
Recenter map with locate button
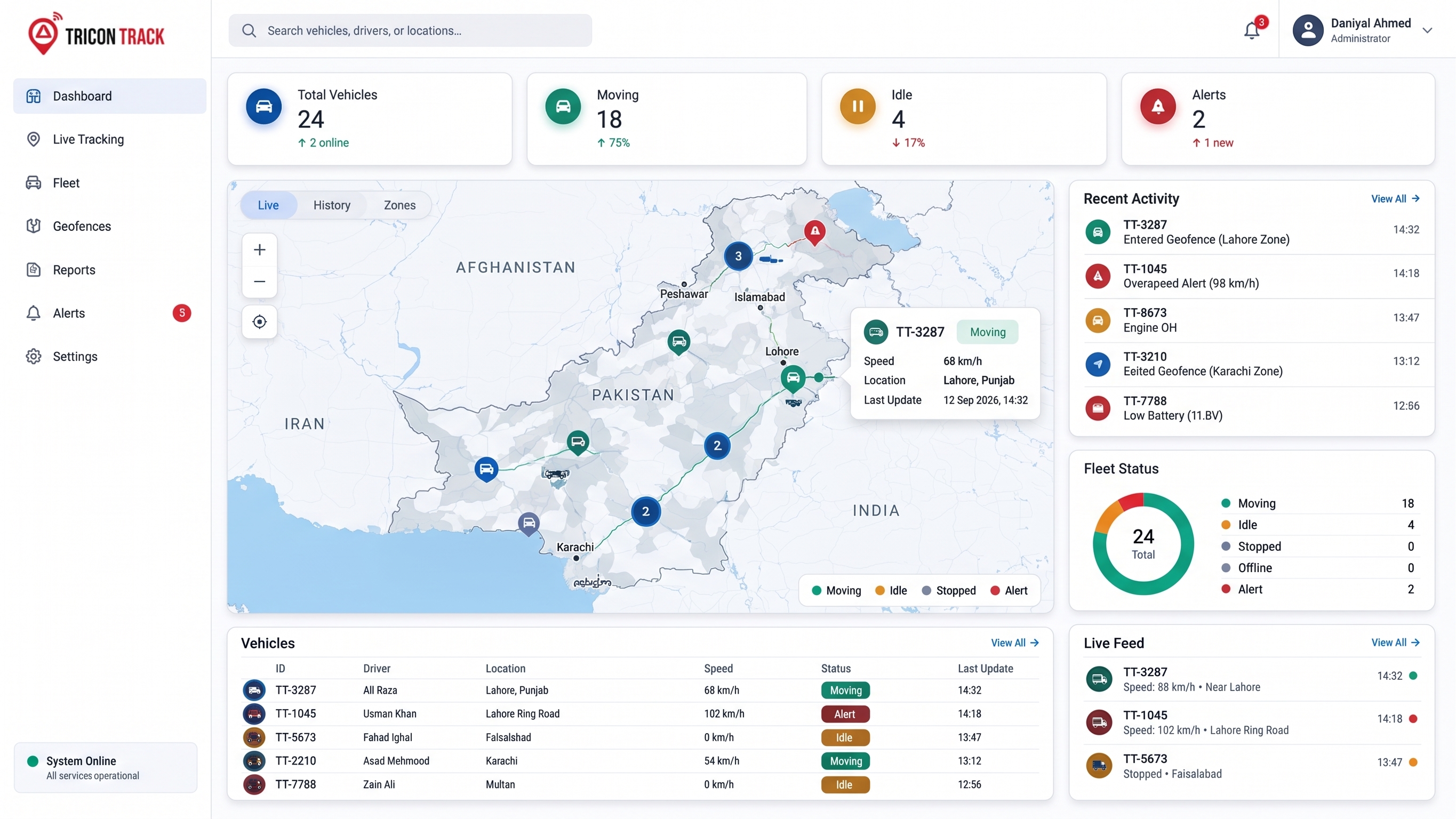click(259, 322)
